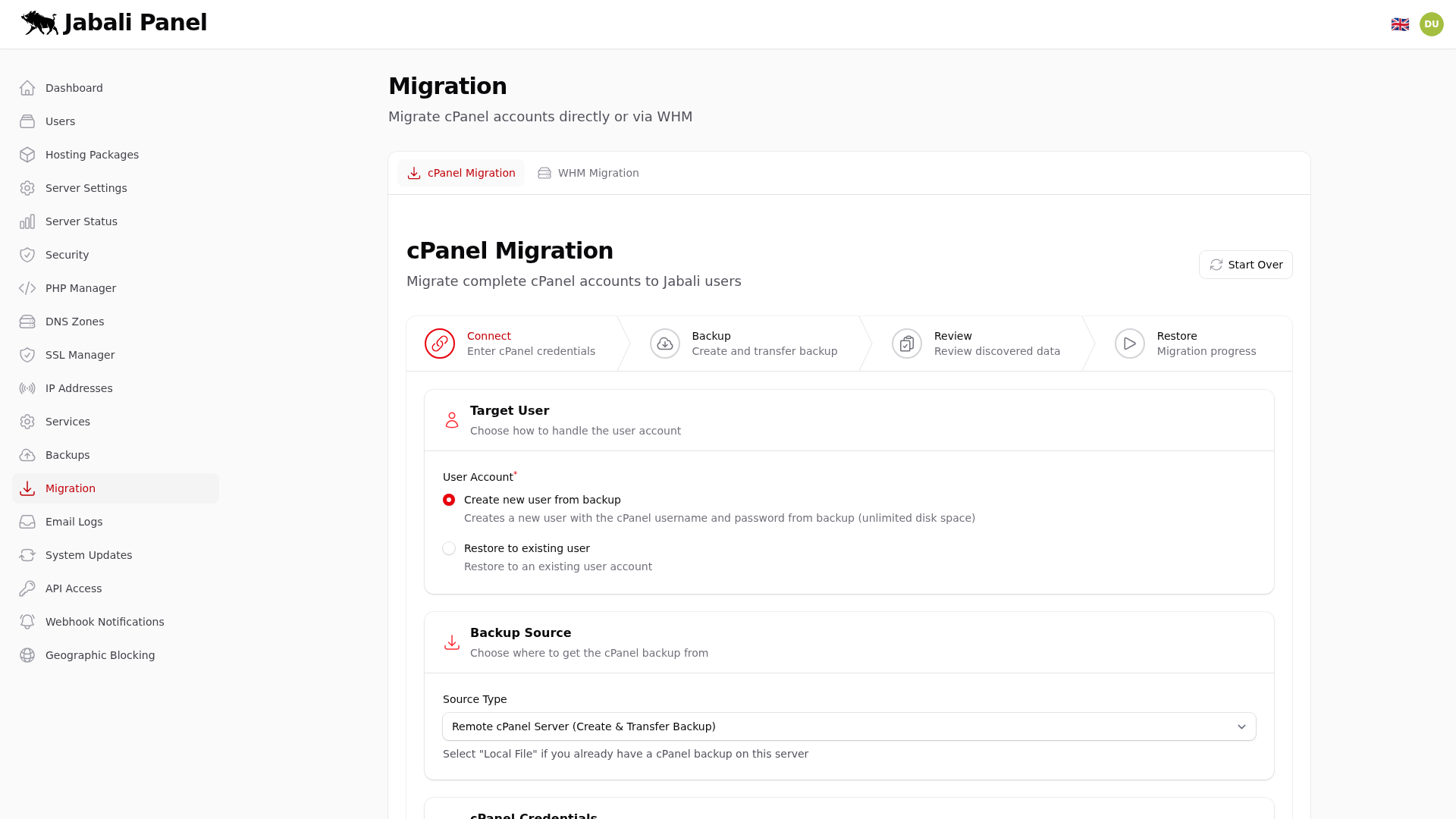Select the Security shield icon in sidebar
Screen dimensions: 1456x819
pos(27,254)
